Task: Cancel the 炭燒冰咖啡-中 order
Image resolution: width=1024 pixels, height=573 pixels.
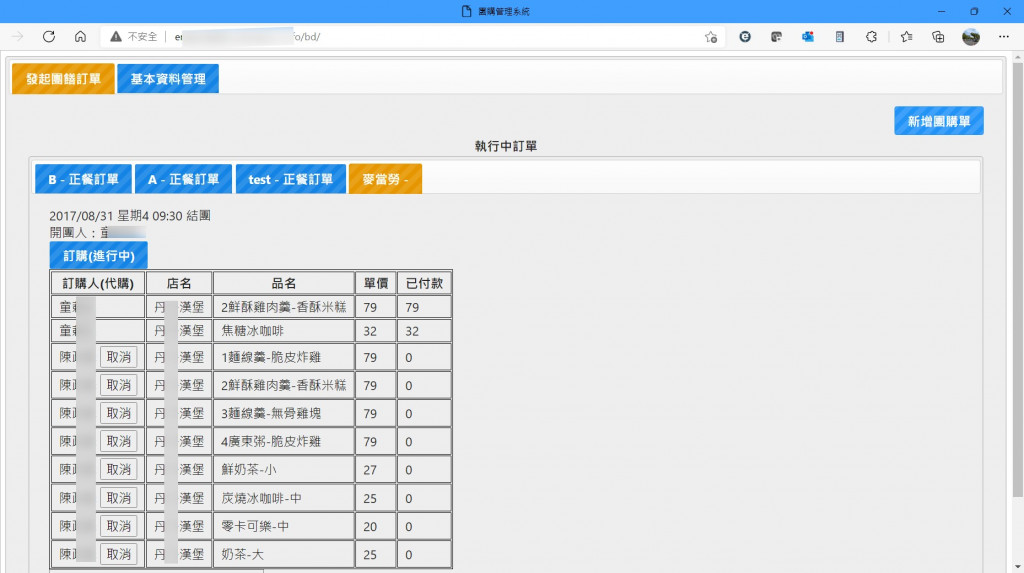Action: tap(118, 498)
